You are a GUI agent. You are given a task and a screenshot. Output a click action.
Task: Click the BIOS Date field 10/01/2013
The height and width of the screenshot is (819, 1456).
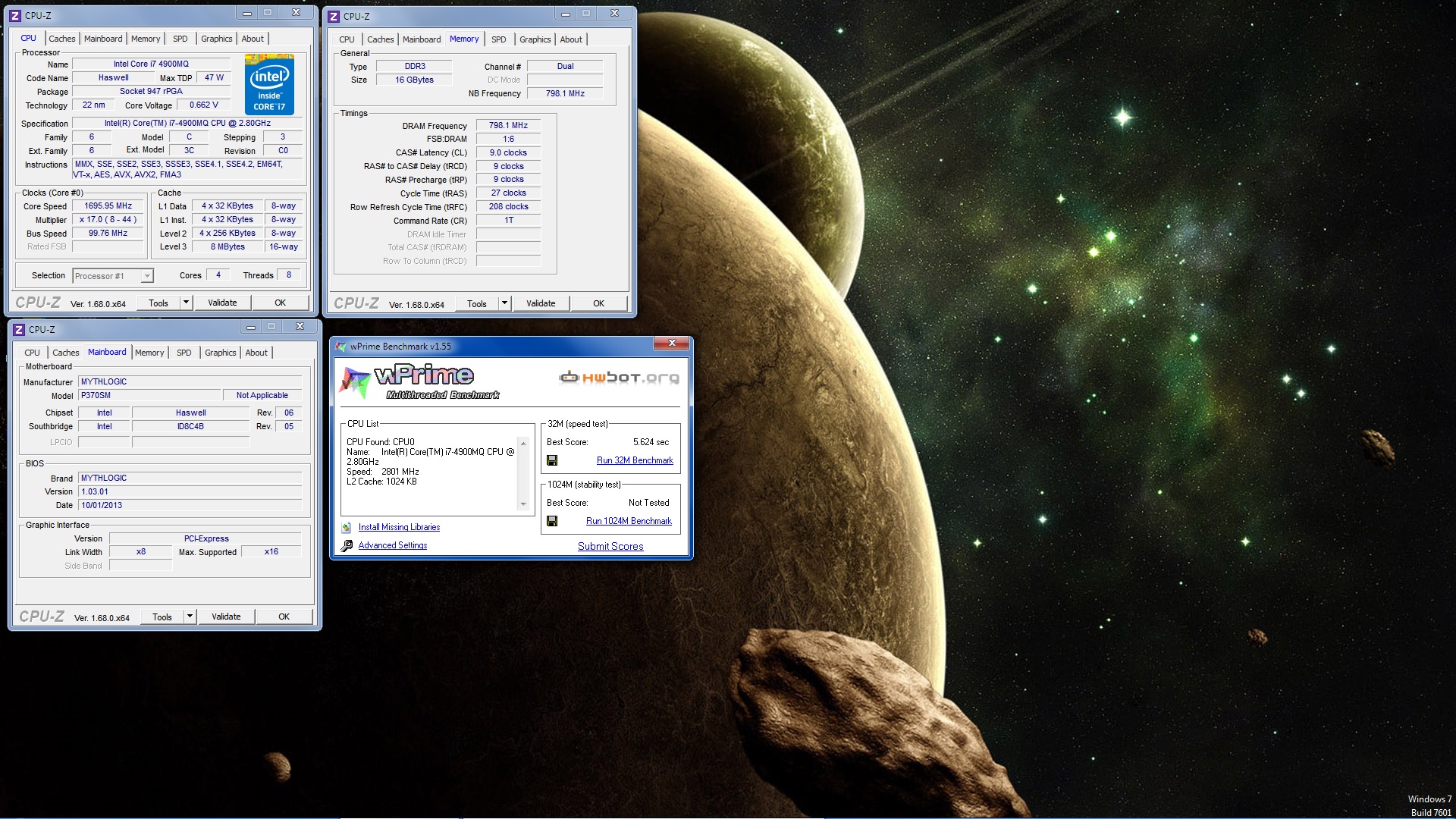pos(190,505)
